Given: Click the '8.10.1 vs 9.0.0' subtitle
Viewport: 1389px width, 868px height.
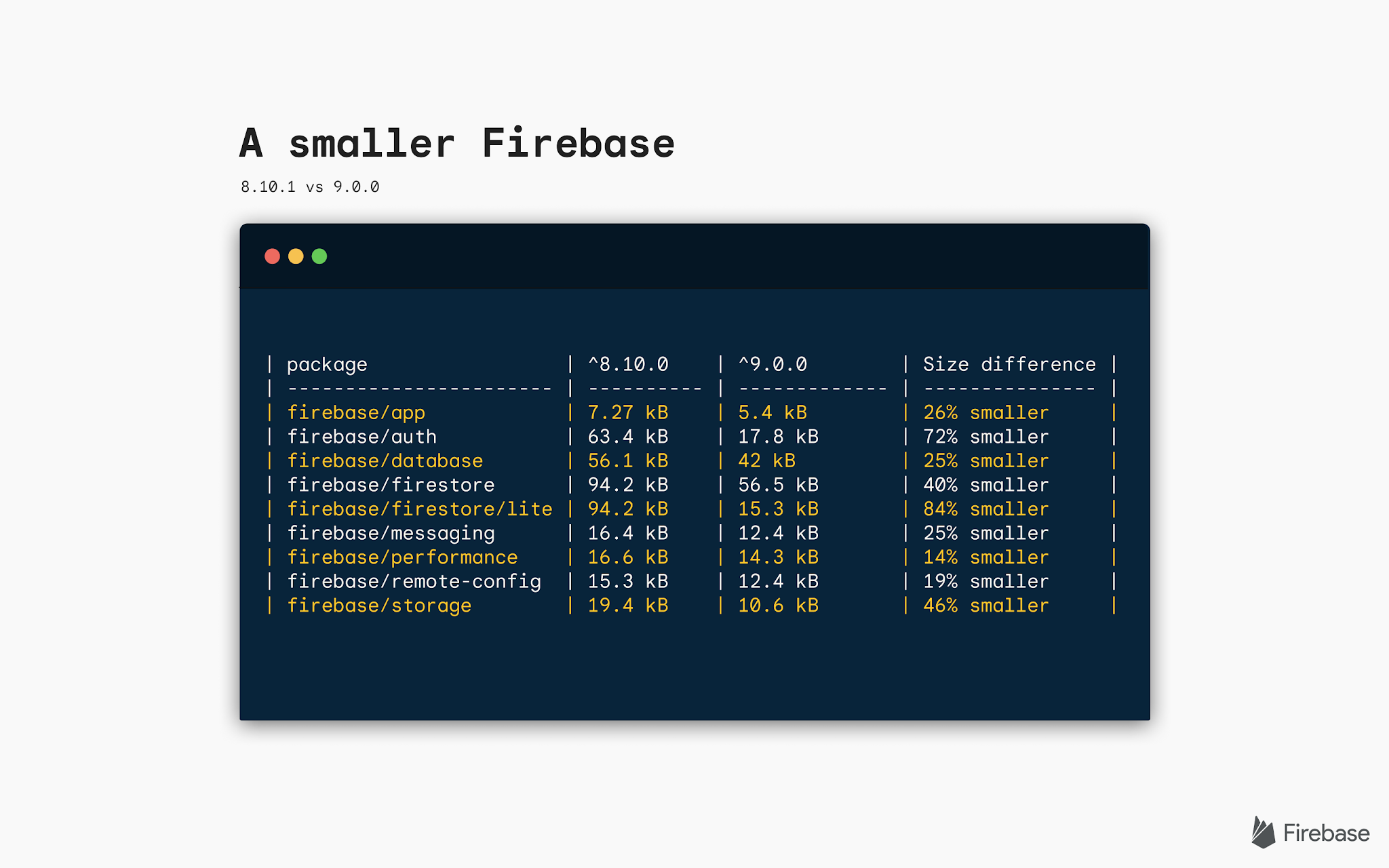Looking at the screenshot, I should click(310, 187).
